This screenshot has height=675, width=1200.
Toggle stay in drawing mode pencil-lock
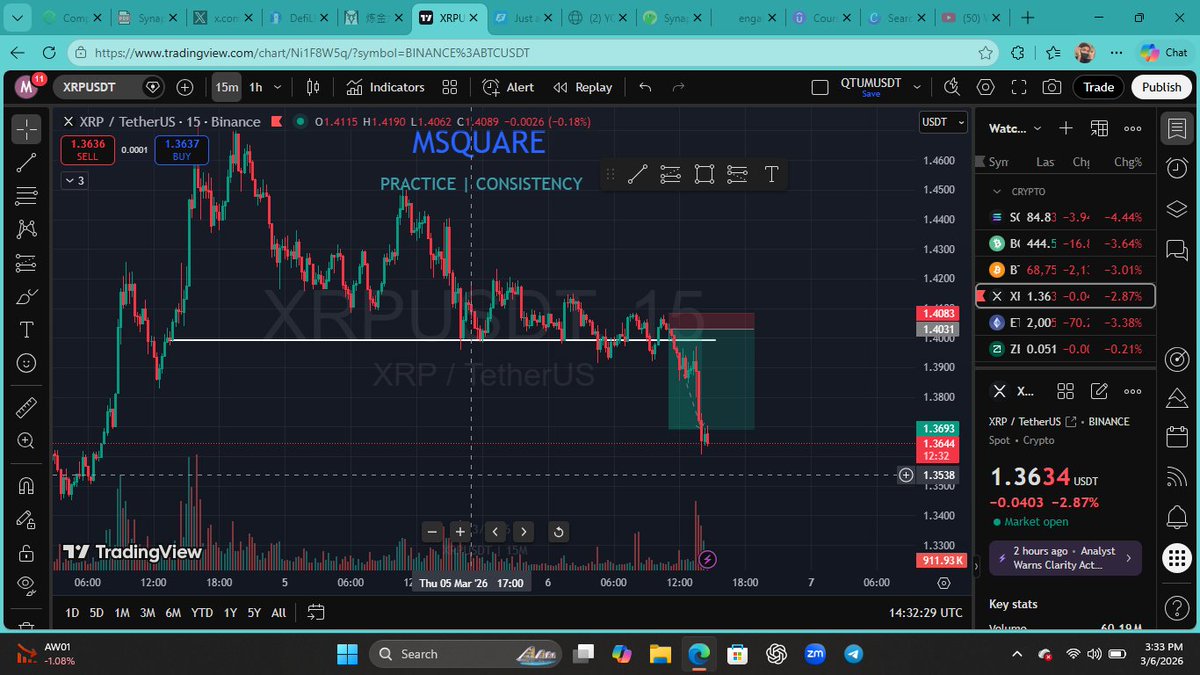pos(27,519)
